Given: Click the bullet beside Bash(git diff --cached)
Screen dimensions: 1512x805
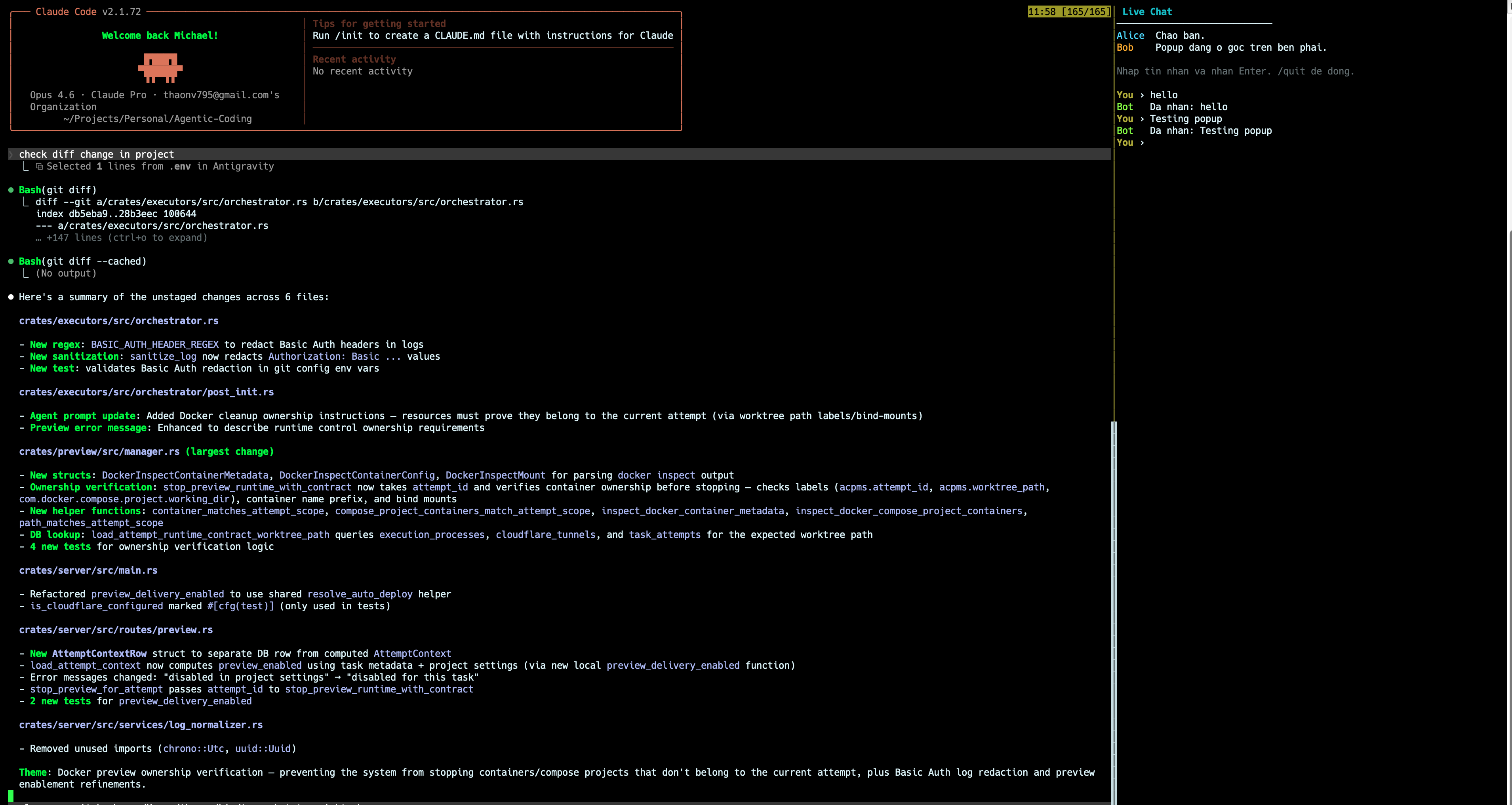Looking at the screenshot, I should pyautogui.click(x=10, y=261).
